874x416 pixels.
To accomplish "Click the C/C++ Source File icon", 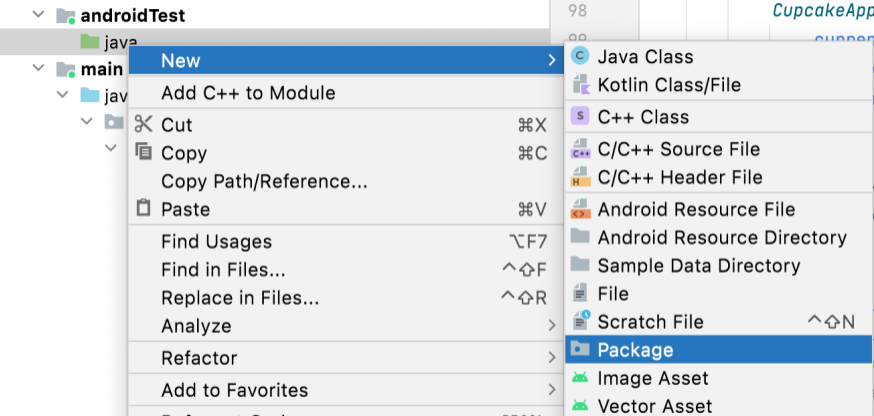I will [x=580, y=149].
